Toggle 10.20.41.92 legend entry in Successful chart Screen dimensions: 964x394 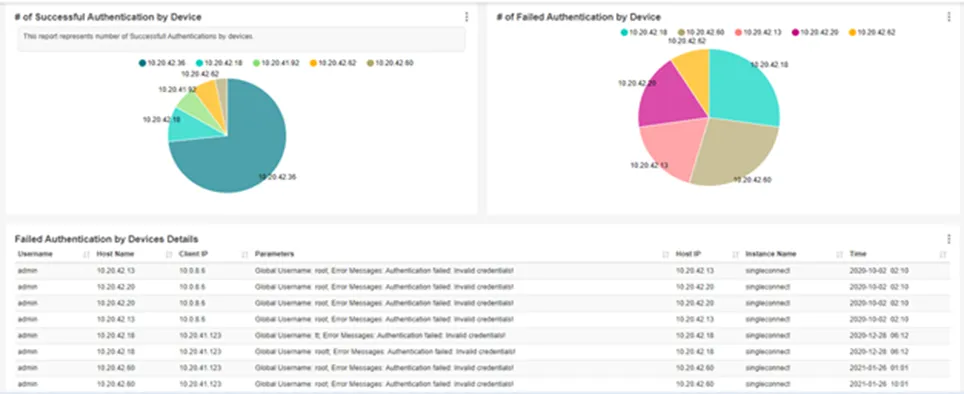pos(276,63)
